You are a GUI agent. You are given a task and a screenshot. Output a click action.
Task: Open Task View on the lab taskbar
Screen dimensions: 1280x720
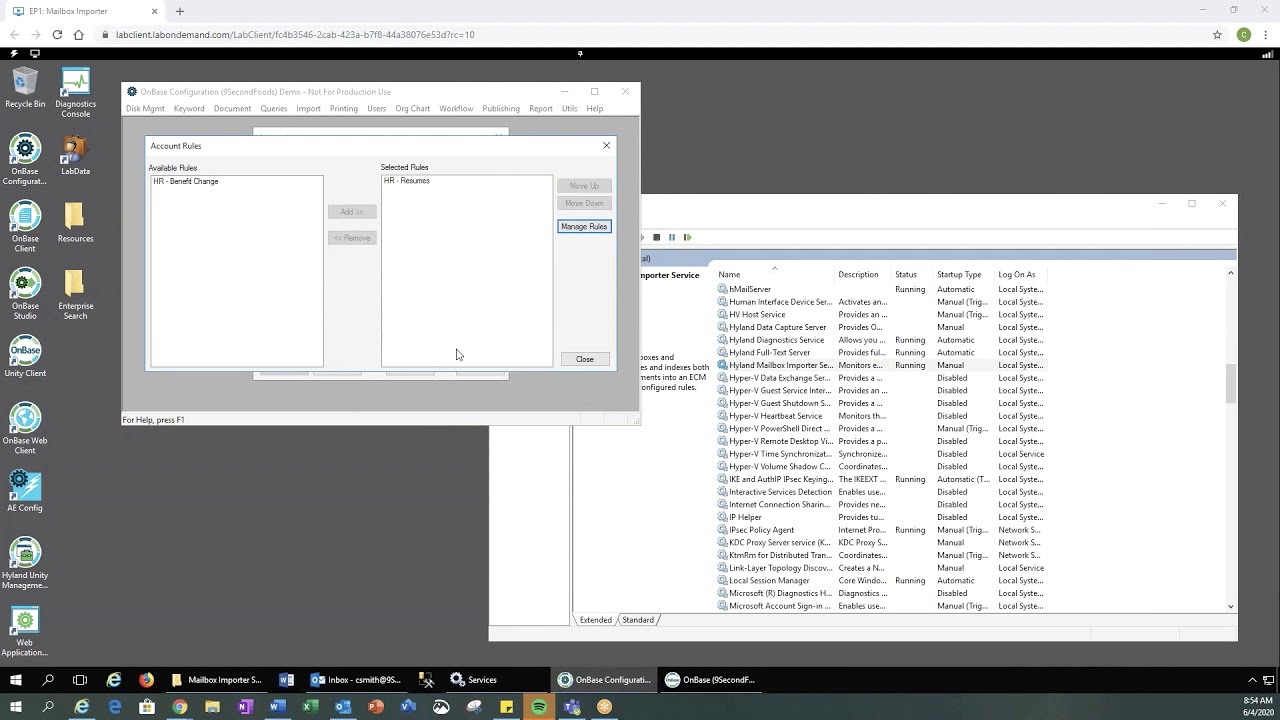pos(80,680)
